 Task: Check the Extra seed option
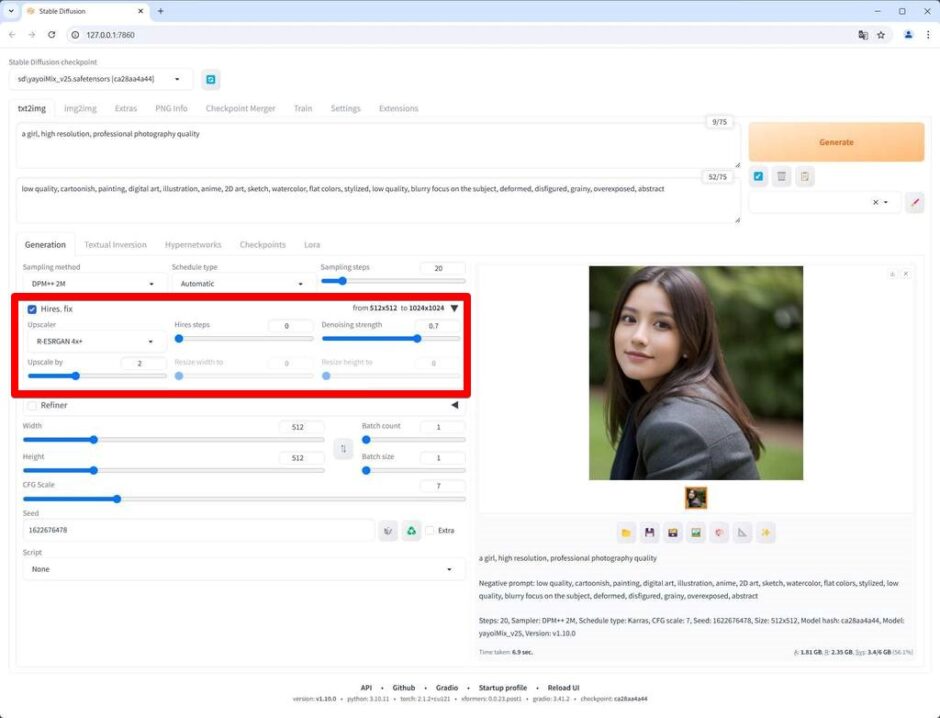(x=432, y=530)
